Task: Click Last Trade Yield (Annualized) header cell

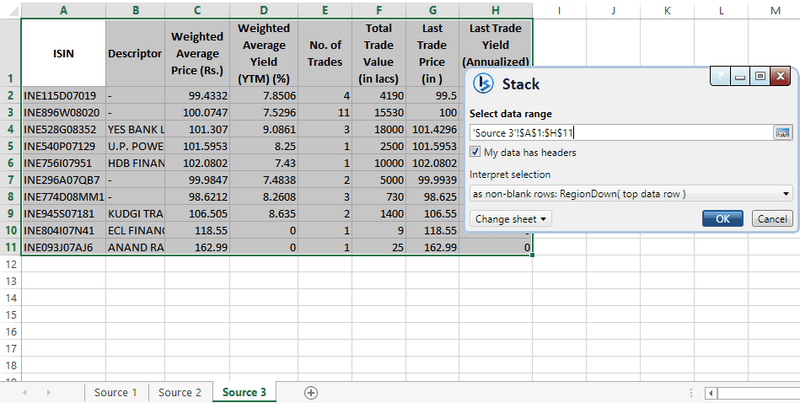Action: point(495,44)
